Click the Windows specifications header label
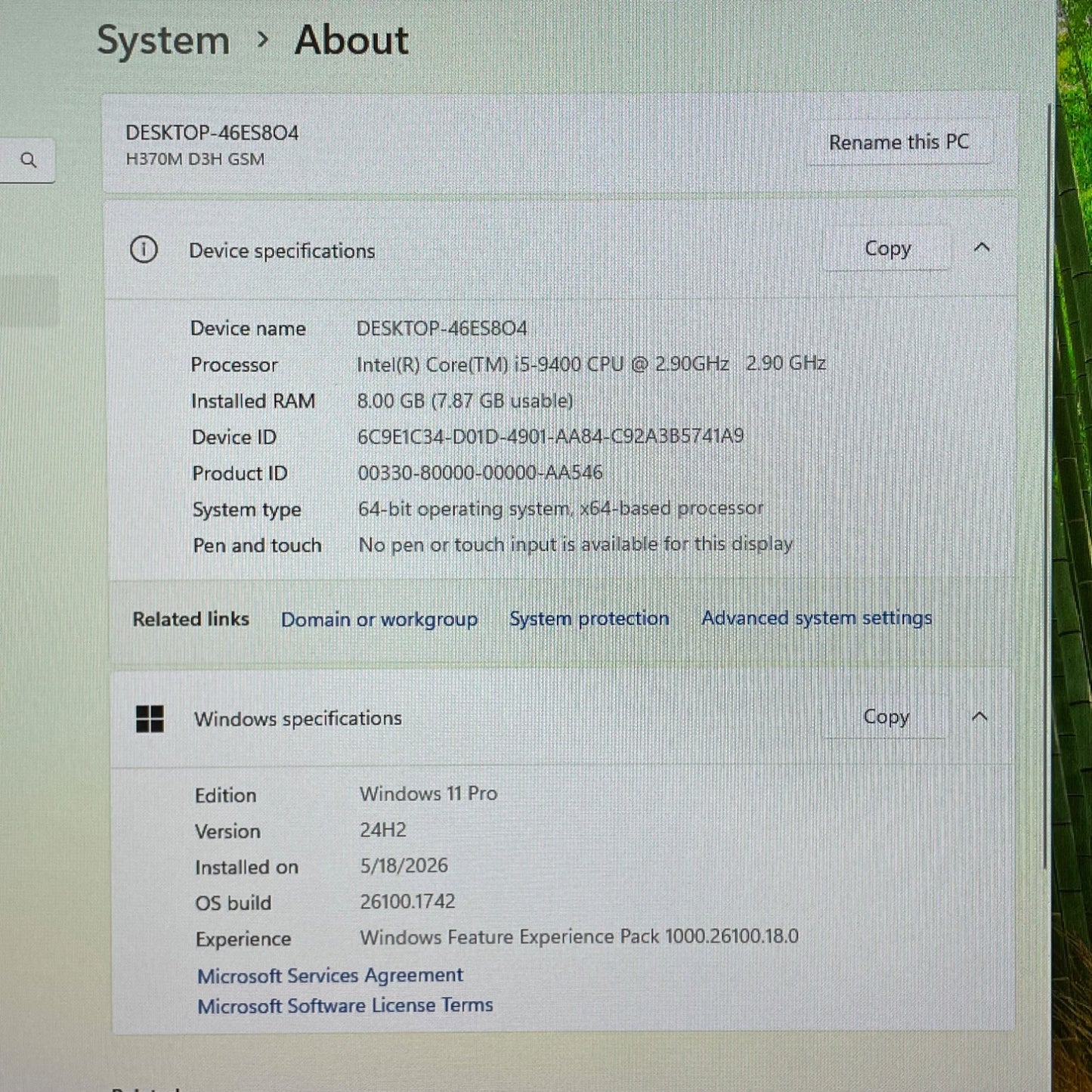 (x=298, y=719)
